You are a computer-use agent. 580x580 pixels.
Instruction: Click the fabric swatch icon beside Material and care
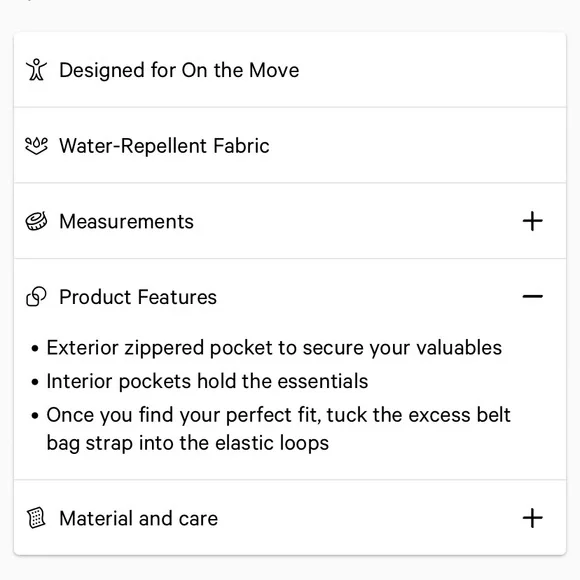click(36, 518)
